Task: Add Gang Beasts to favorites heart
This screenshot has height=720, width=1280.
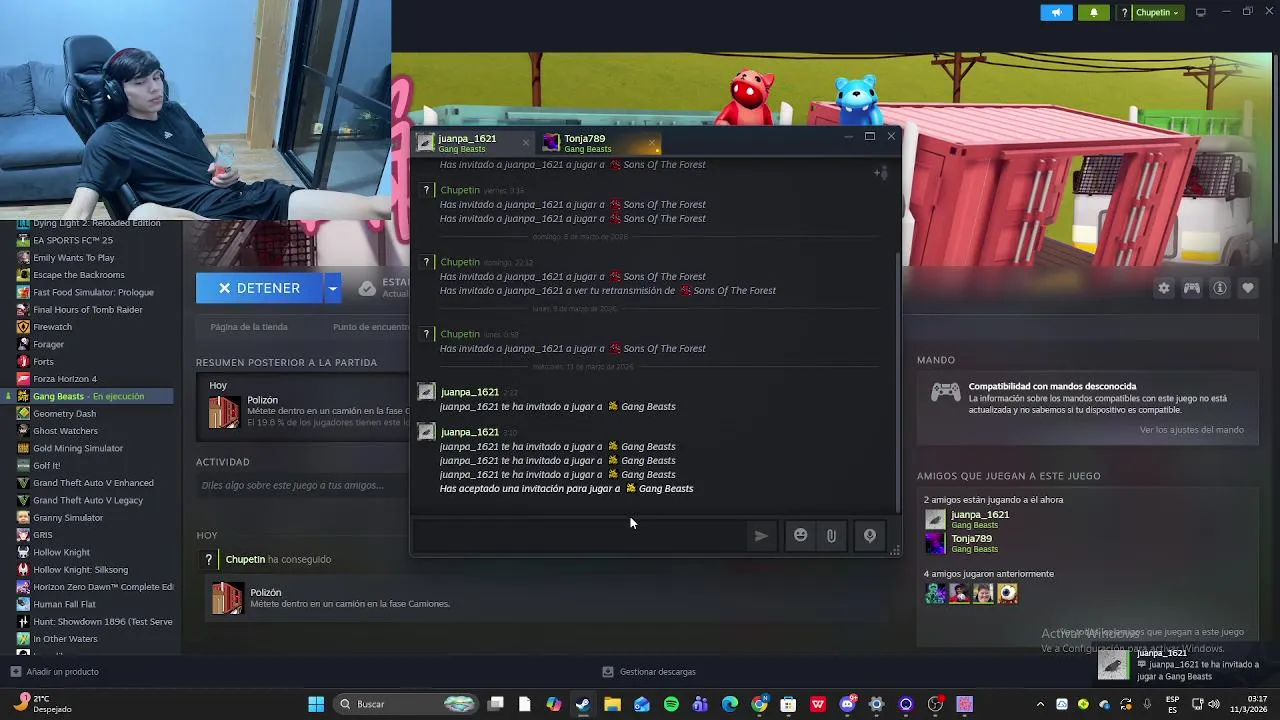Action: coord(1248,288)
